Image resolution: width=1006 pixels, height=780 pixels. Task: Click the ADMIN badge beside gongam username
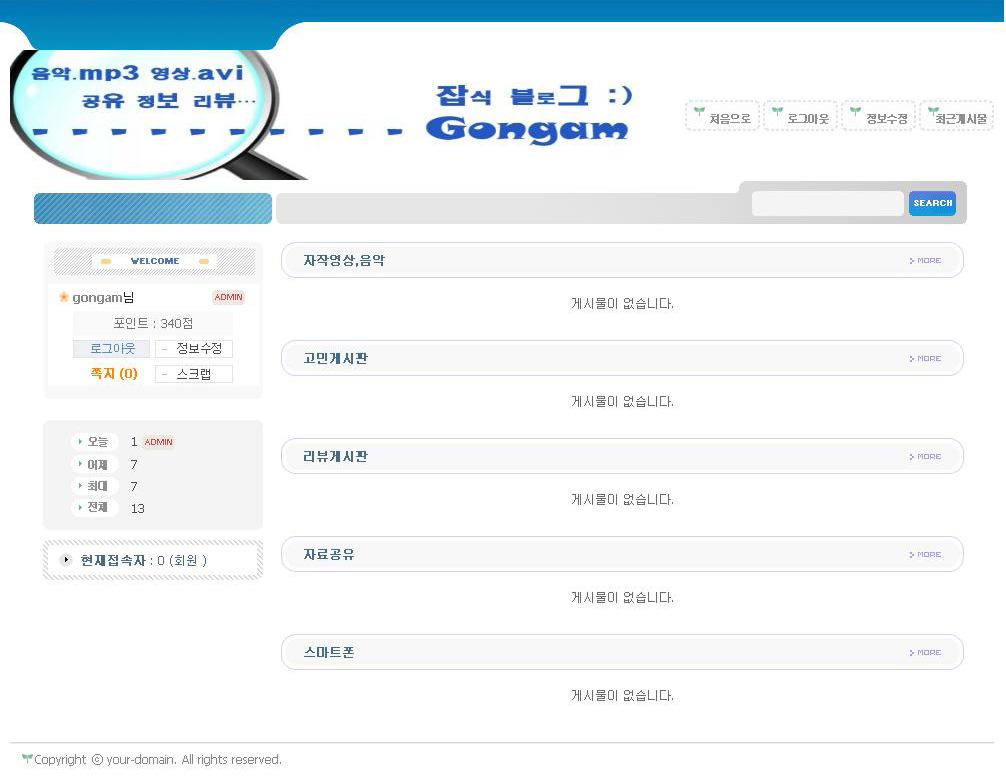click(228, 298)
